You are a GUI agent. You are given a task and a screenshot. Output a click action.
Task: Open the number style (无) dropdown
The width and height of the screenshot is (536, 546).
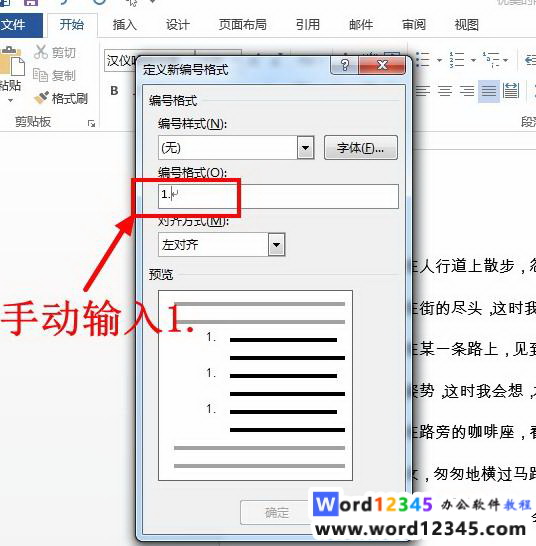[305, 148]
